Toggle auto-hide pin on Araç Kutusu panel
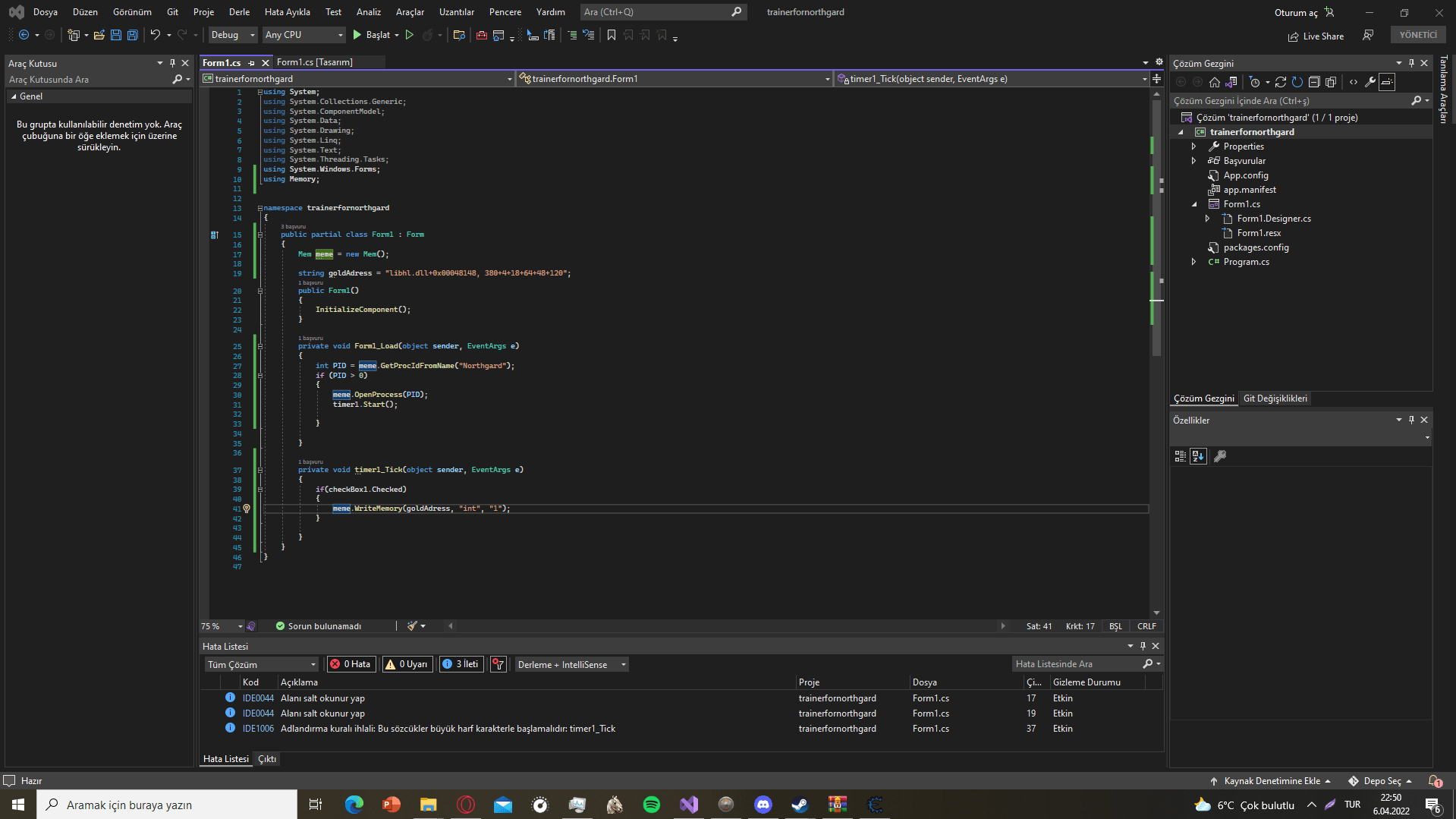This screenshot has width=1456, height=819. pyautogui.click(x=173, y=63)
